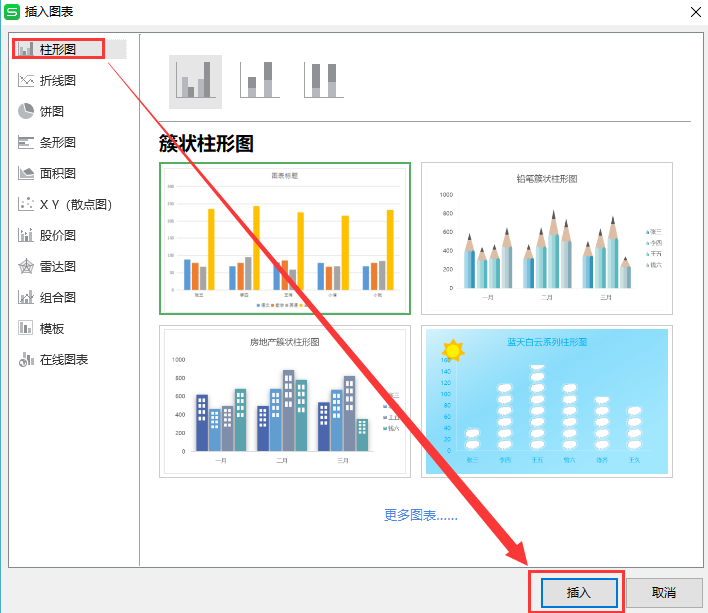Click the 雷达图 radar chart icon
708x613 pixels.
26,266
